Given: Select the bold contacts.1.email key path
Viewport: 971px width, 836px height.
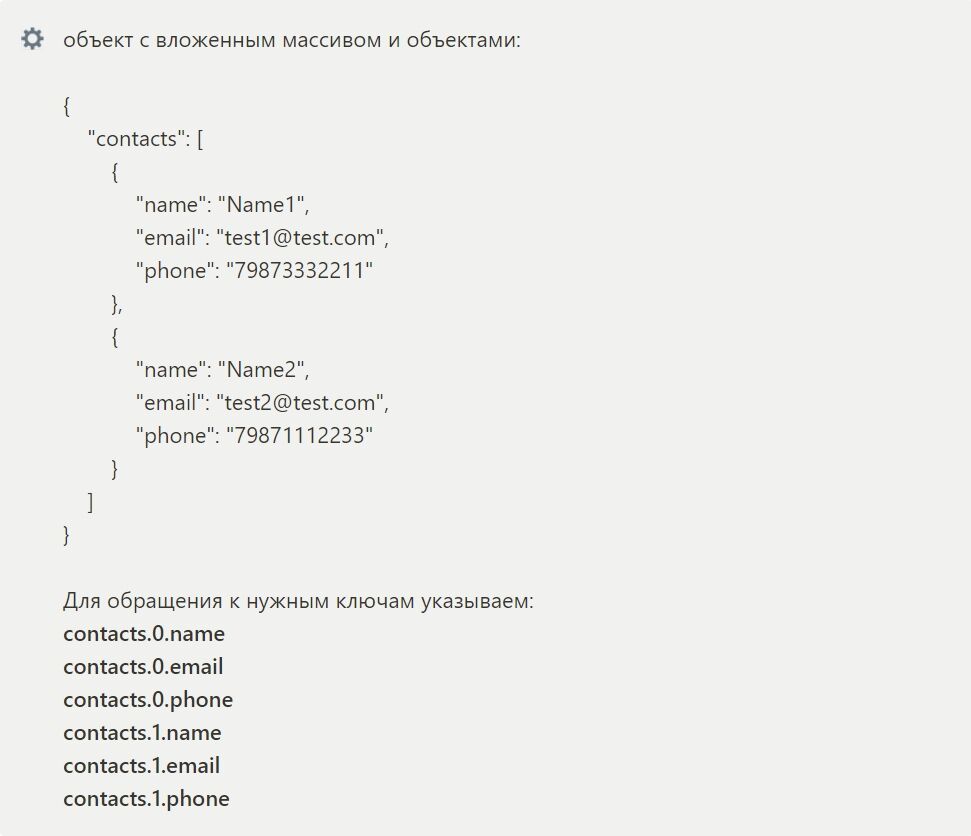Looking at the screenshot, I should (141, 766).
